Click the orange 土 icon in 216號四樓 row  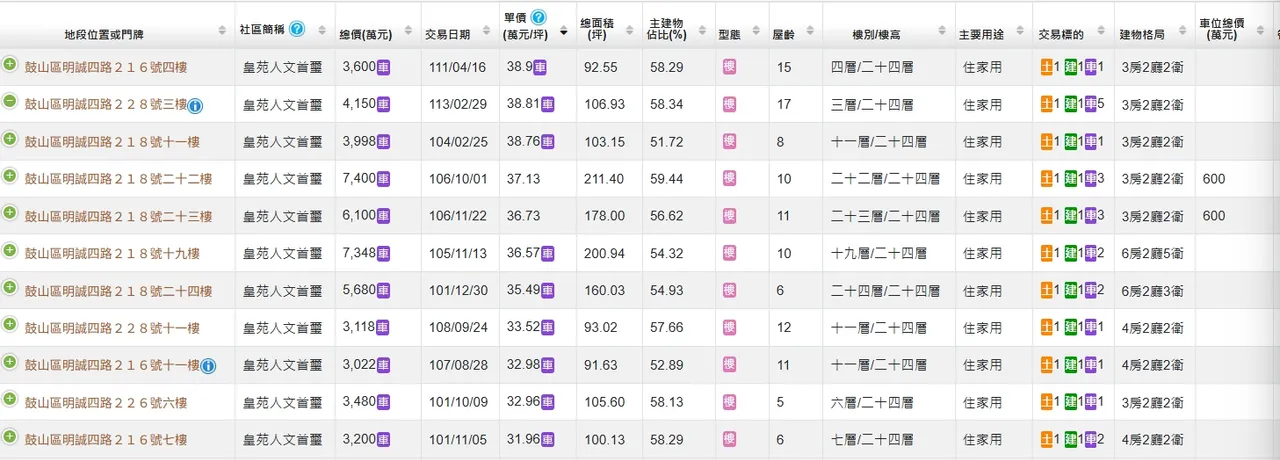(x=1046, y=67)
